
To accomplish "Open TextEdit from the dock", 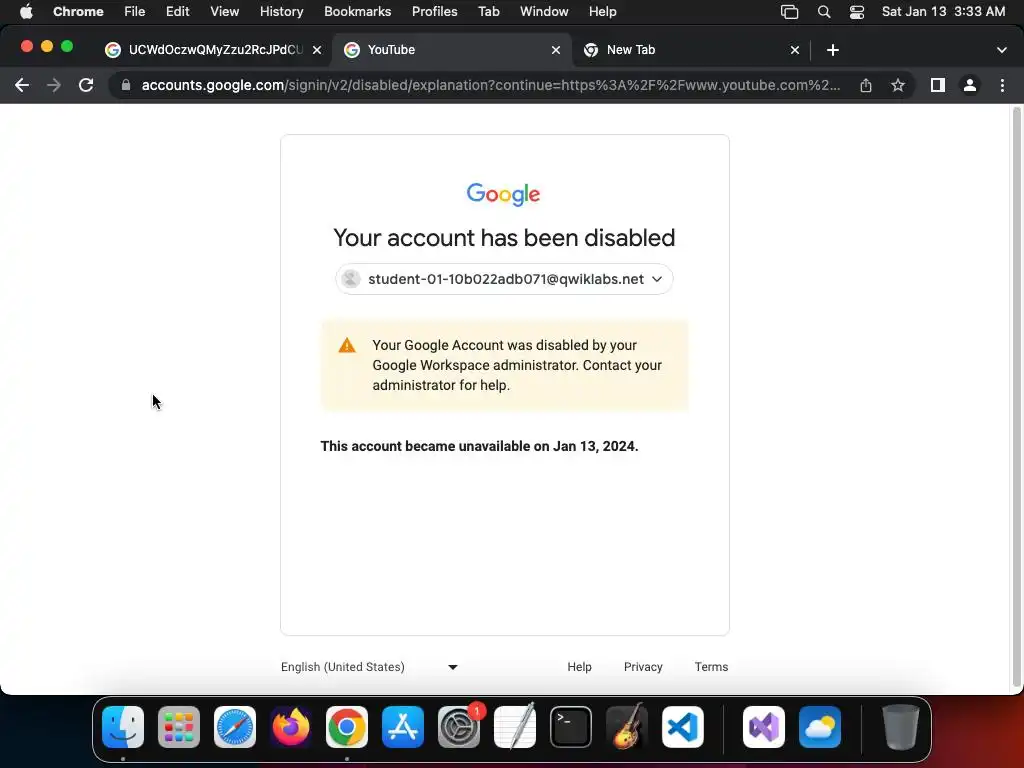I will tap(515, 727).
